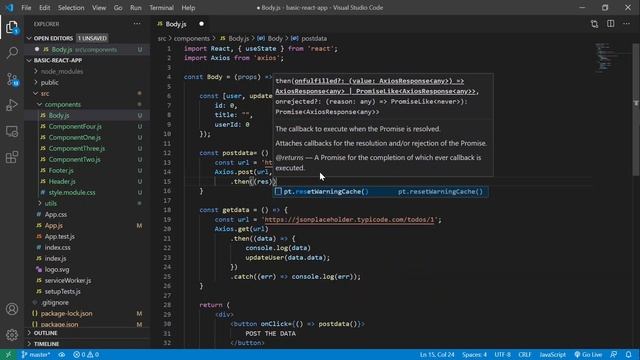Open the Explorer view in activity bar

click(x=12, y=27)
